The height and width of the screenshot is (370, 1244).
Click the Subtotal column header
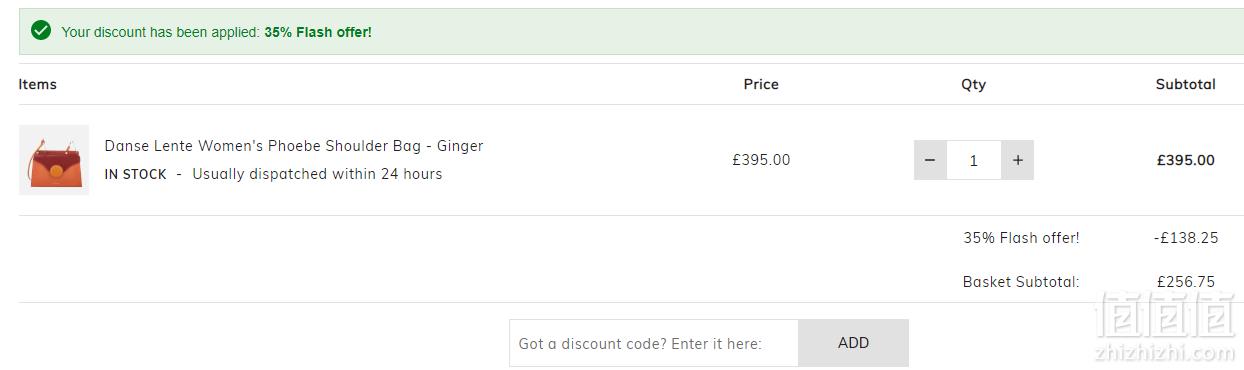1185,84
